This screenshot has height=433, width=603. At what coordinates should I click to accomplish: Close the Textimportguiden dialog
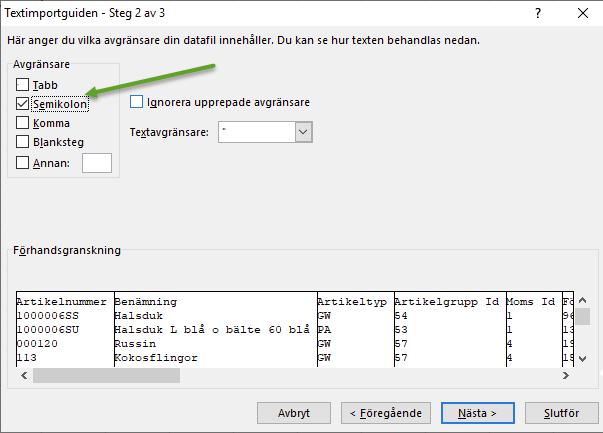582,15
